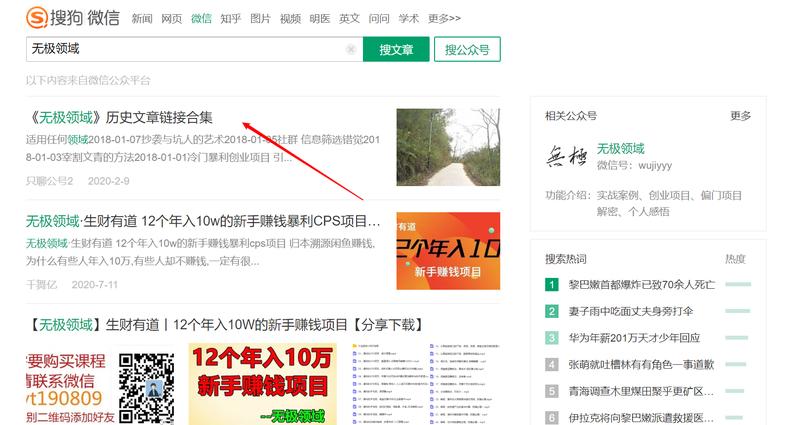Screen dimensions: 800x425
Task: Open the 英文 tab
Action: [x=349, y=18]
